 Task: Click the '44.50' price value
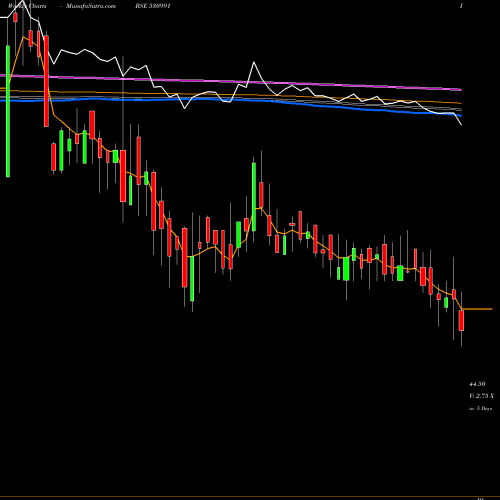(x=477, y=384)
